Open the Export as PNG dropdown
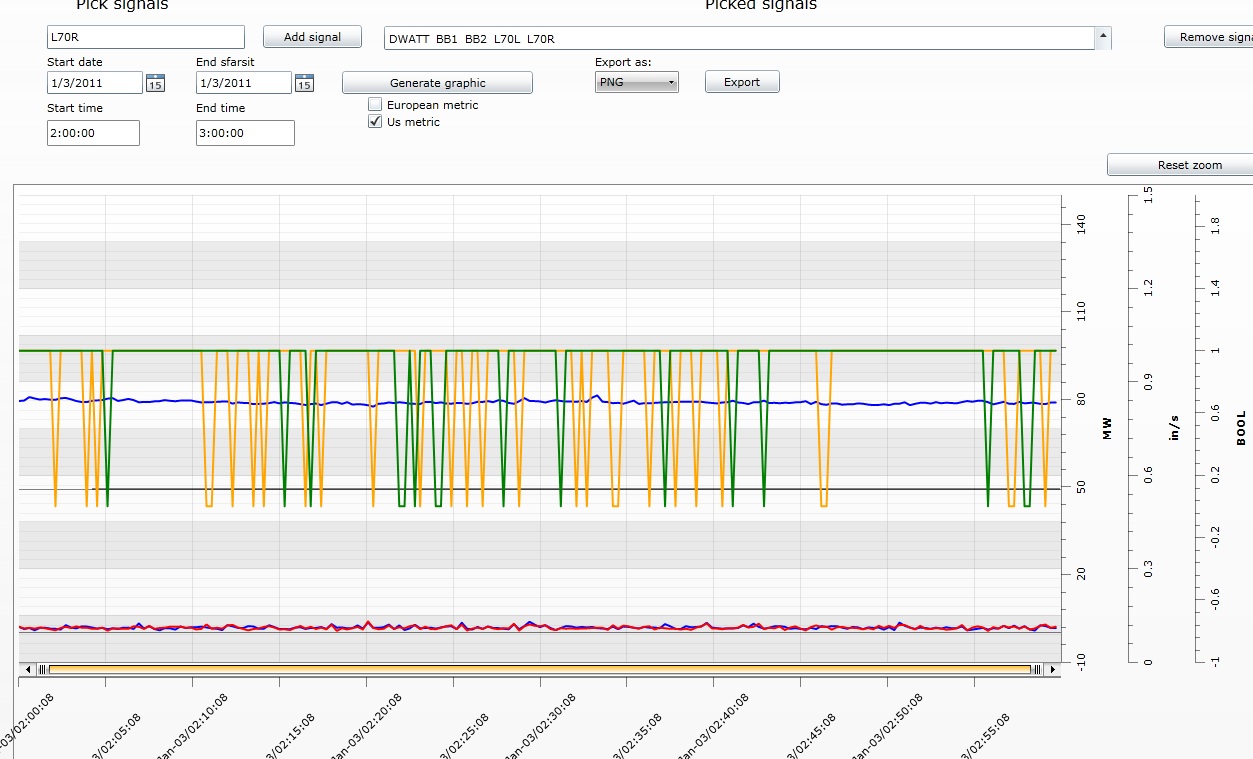1253x759 pixels. [x=636, y=82]
